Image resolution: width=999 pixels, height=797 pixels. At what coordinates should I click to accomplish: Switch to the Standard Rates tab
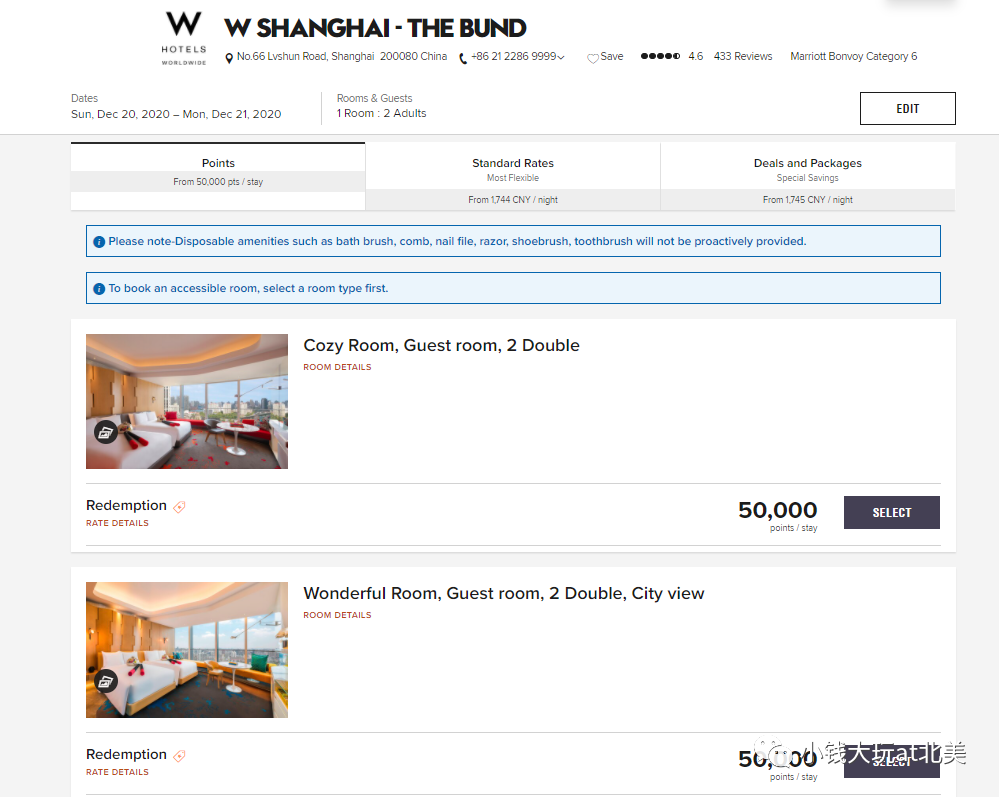click(x=513, y=176)
